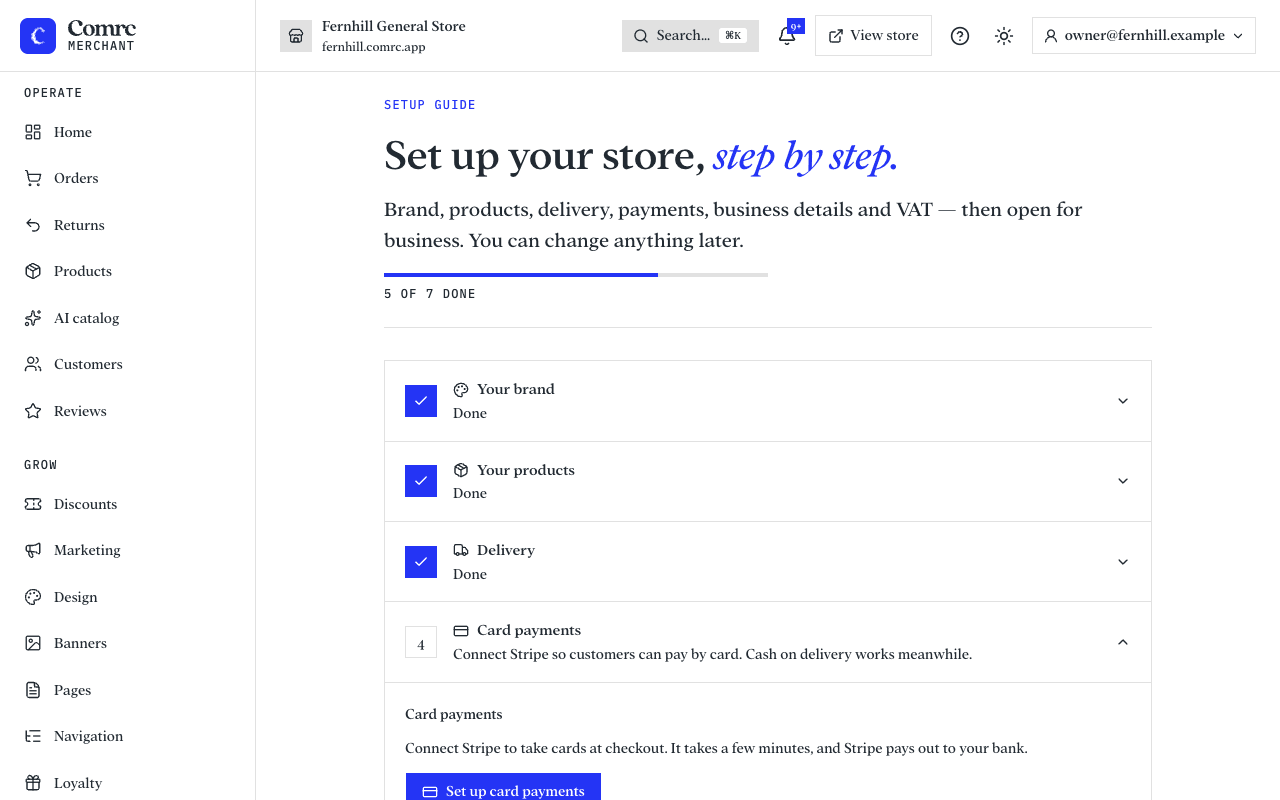The image size is (1280, 800).
Task: Open Navigation in the sidebar
Action: pos(128,736)
